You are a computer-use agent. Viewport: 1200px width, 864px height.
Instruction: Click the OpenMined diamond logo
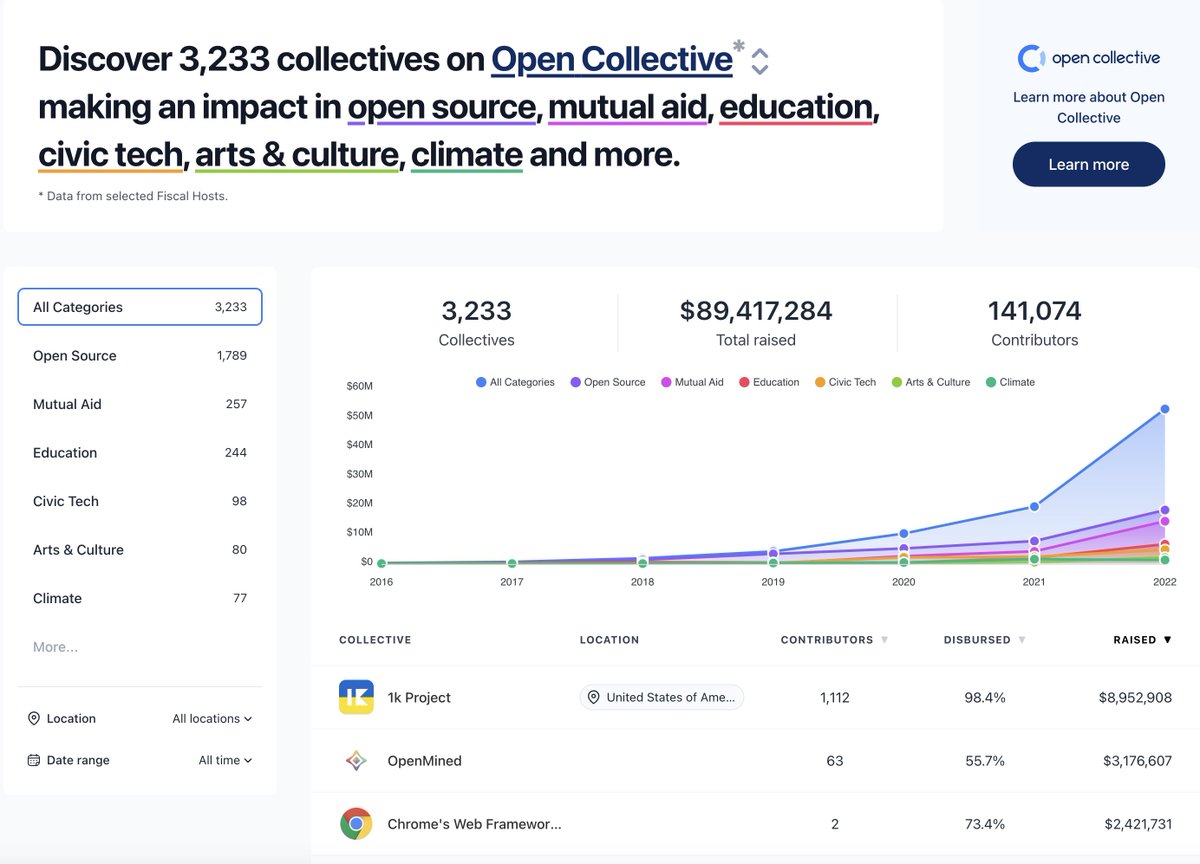pos(355,760)
